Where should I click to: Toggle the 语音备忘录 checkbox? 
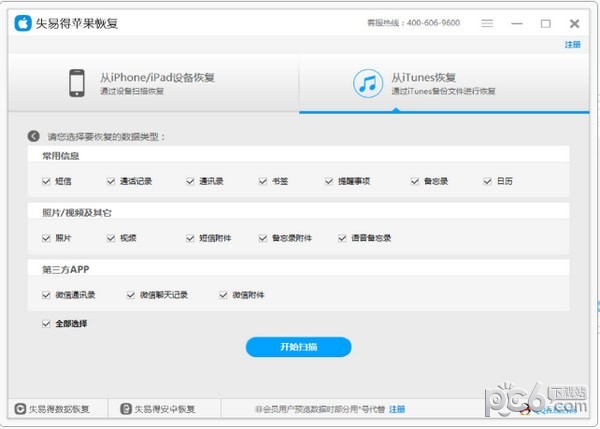(342, 238)
